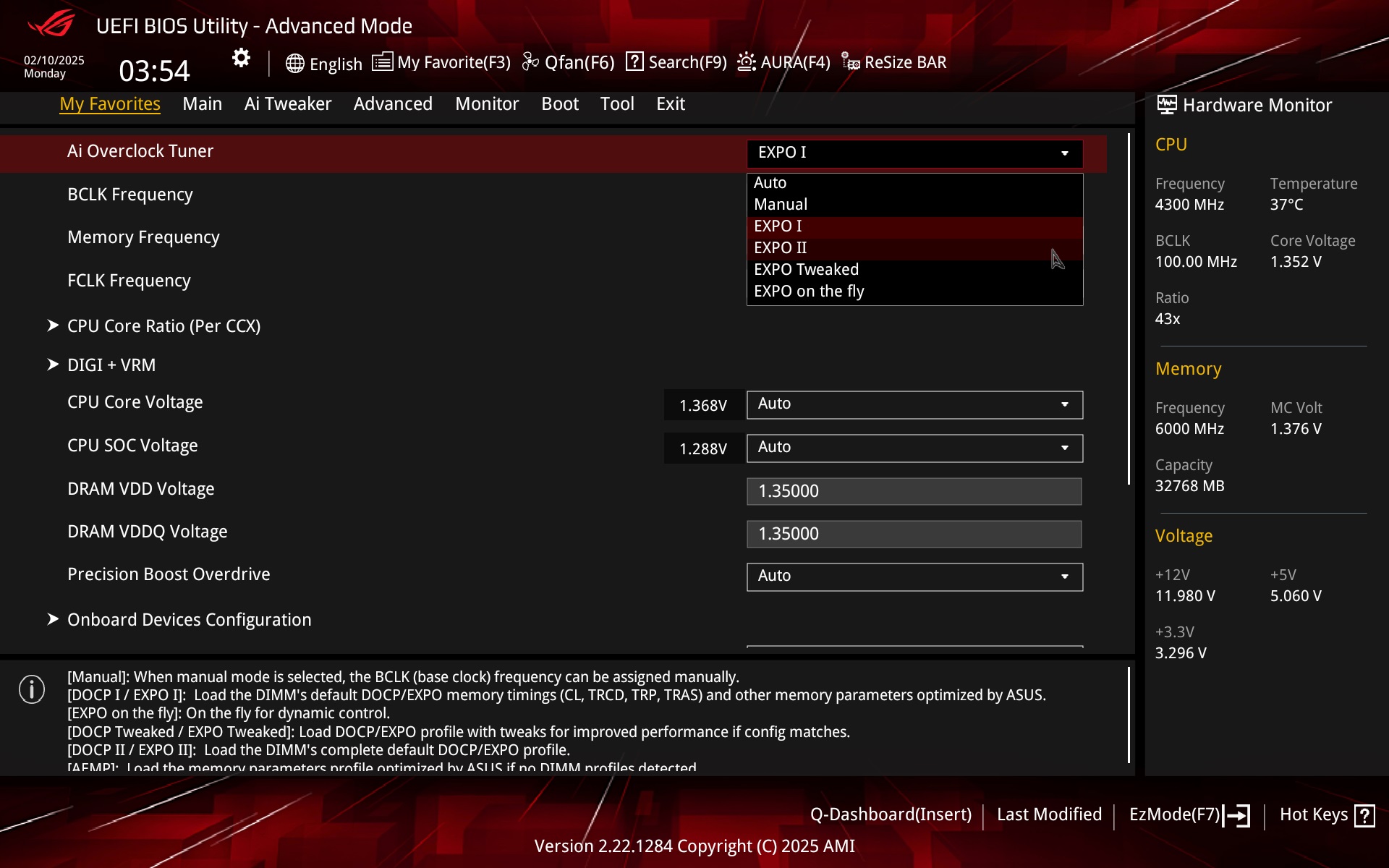Open AURA lighting icon

[747, 62]
